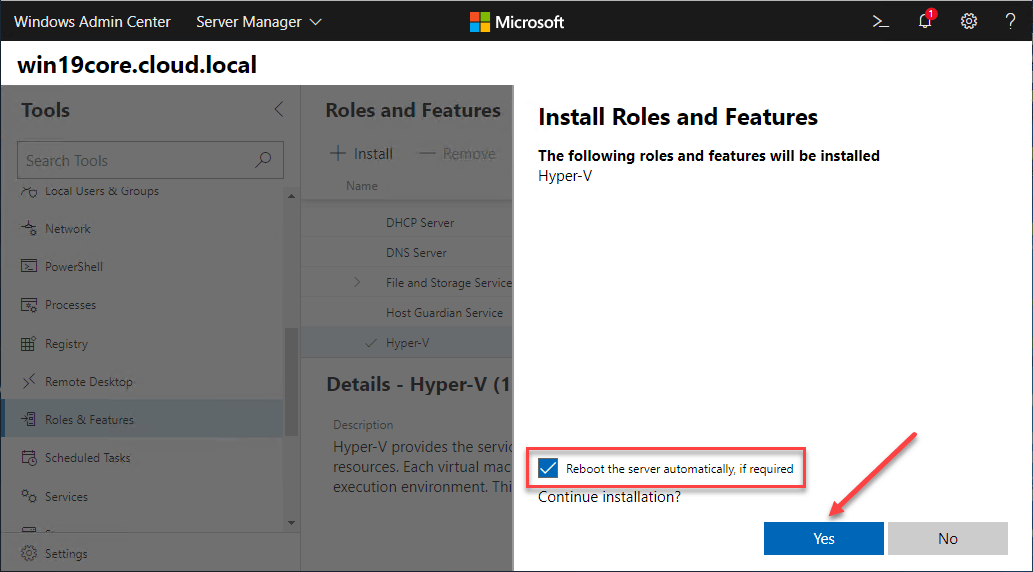Click the Network tool icon
The height and width of the screenshot is (572, 1033).
pyautogui.click(x=28, y=229)
